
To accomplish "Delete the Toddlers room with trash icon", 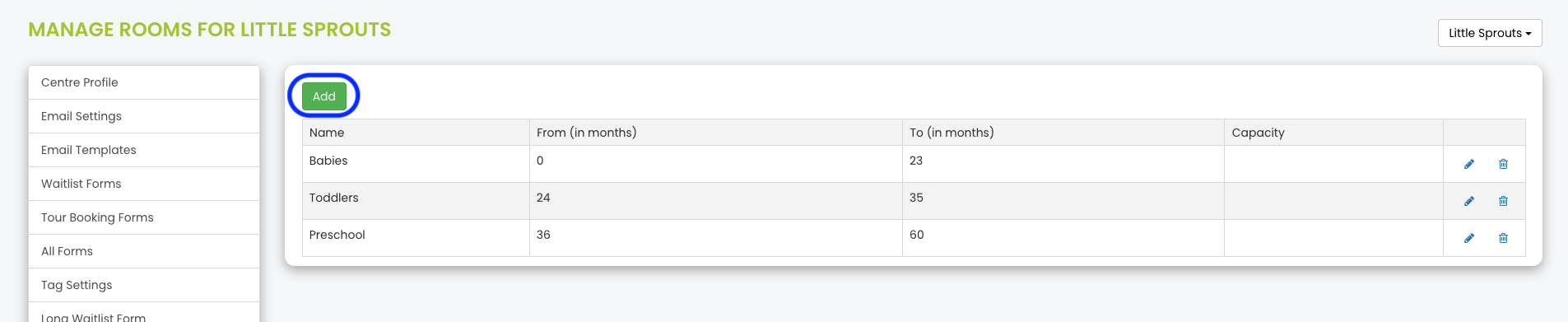I will pos(1503,201).
